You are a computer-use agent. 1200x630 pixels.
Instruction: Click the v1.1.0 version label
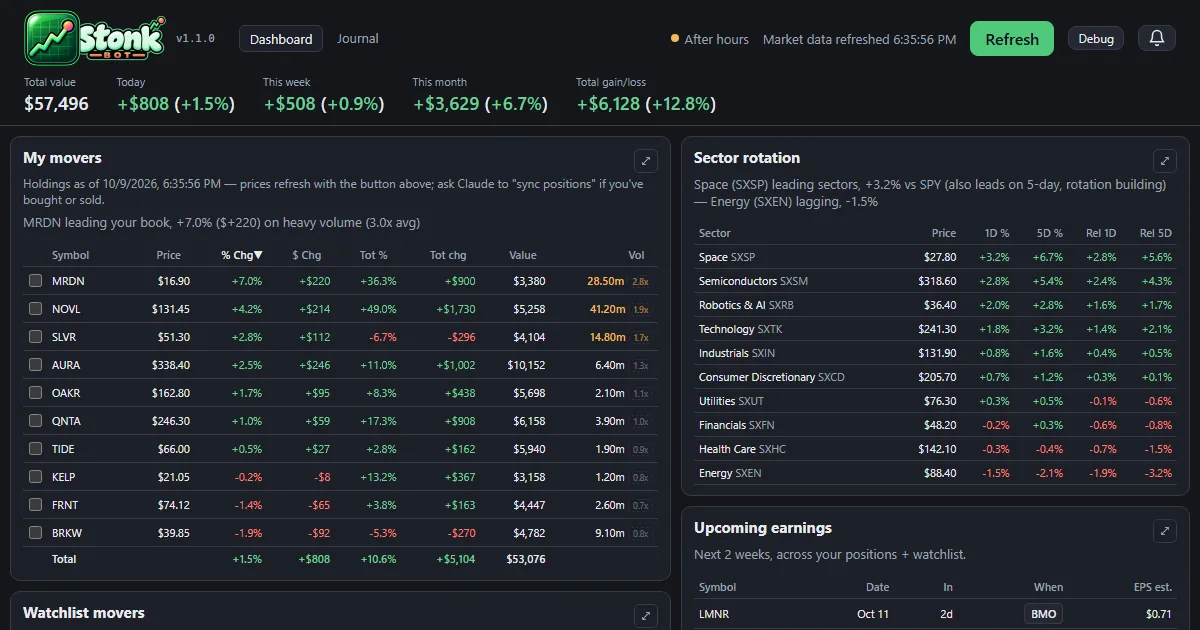[x=195, y=39]
